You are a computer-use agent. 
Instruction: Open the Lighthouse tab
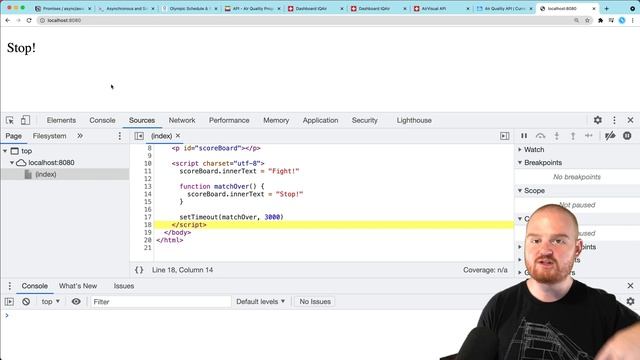point(414,120)
